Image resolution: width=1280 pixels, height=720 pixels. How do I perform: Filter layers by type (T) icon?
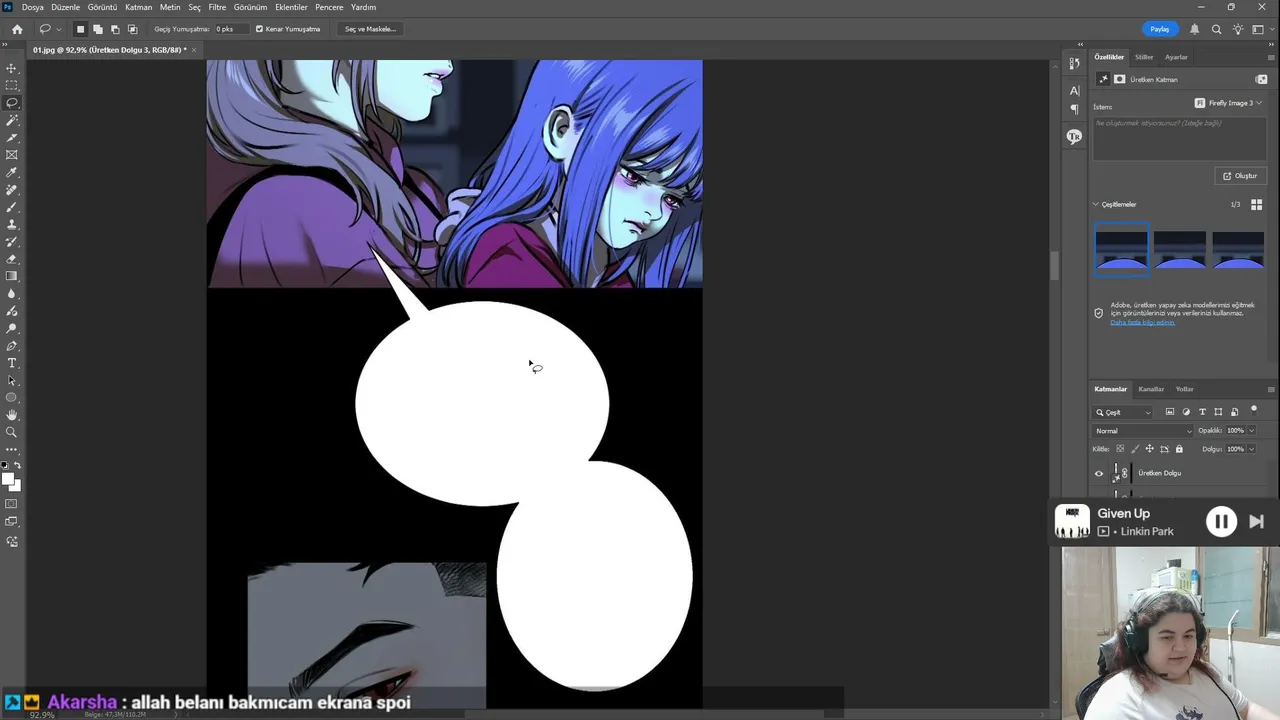(1202, 412)
